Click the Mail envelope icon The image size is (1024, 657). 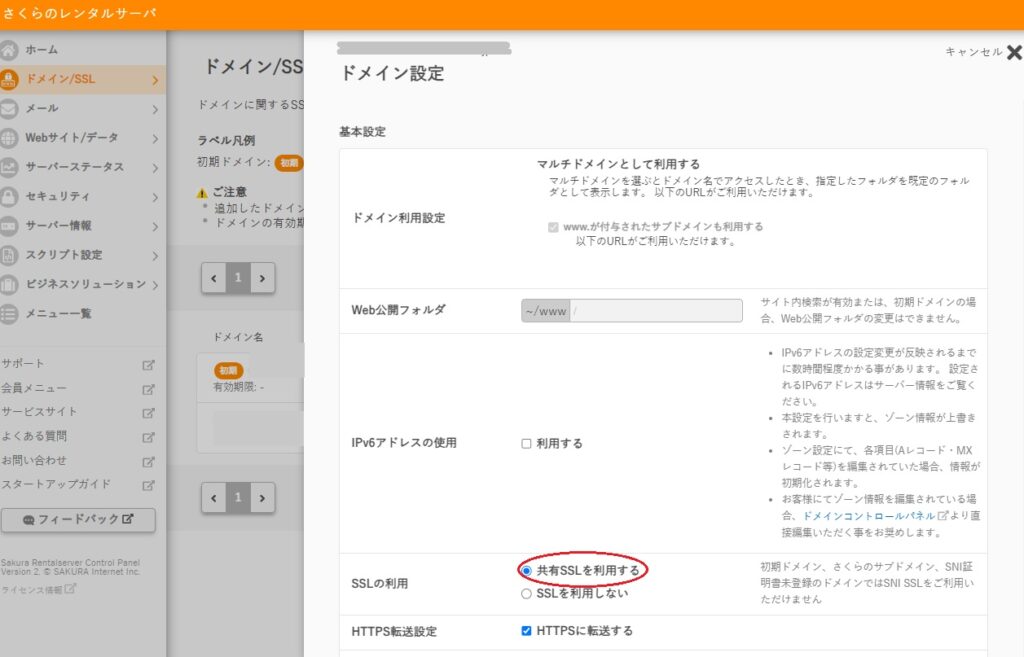[x=10, y=109]
